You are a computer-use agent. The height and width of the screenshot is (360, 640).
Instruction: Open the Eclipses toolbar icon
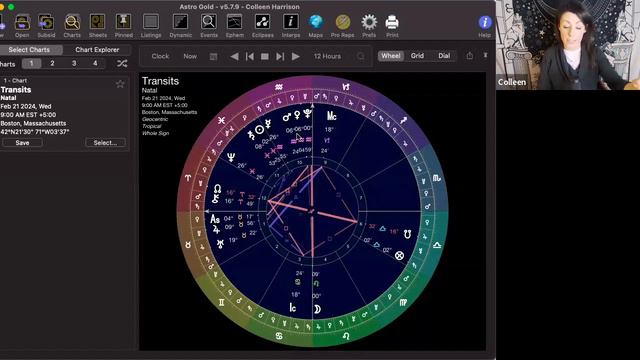click(x=262, y=22)
